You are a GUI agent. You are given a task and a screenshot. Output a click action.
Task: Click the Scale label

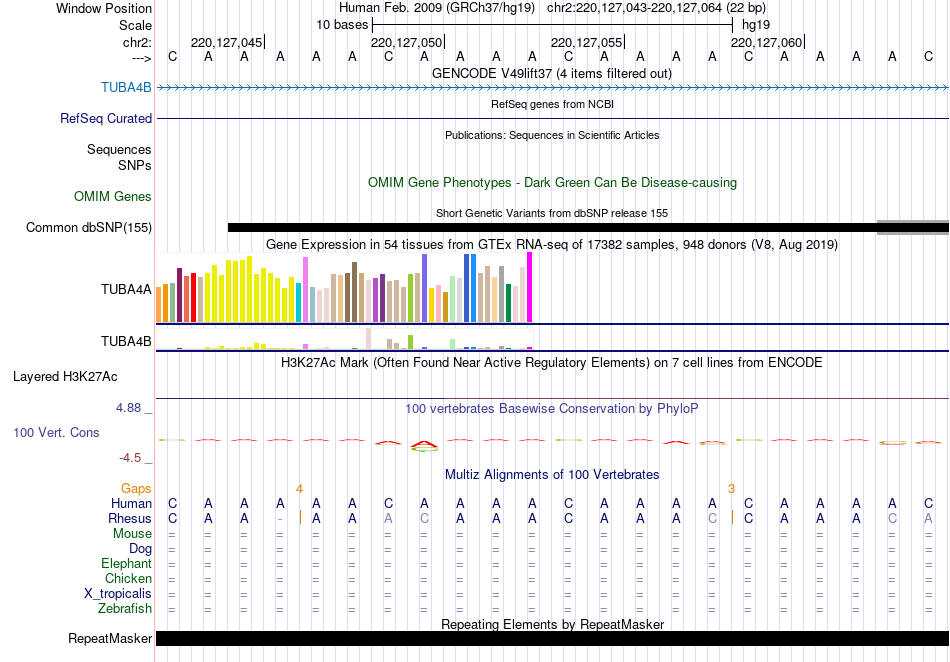(x=135, y=25)
